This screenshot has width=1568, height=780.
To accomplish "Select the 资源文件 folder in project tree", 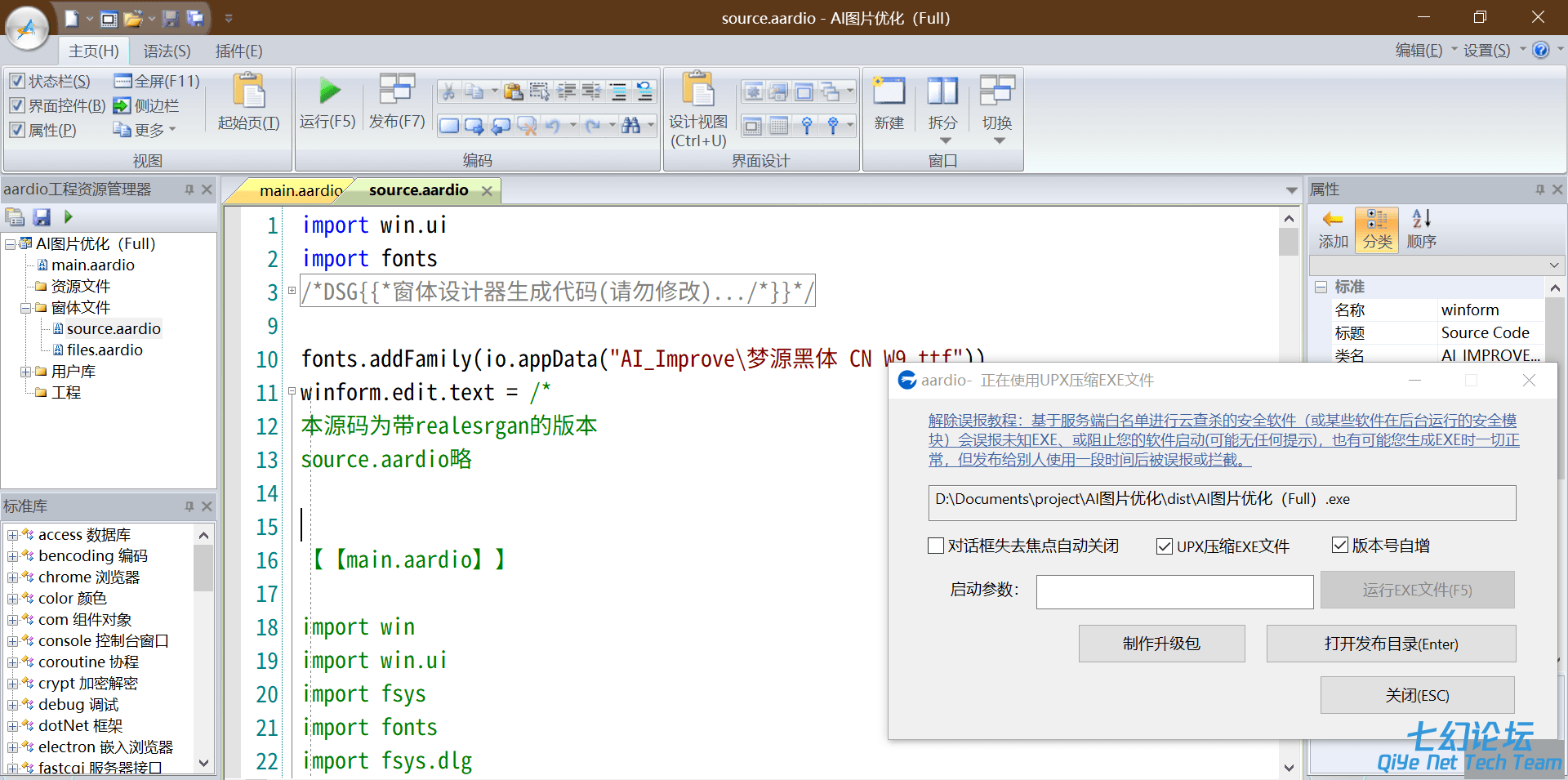I will (x=80, y=287).
